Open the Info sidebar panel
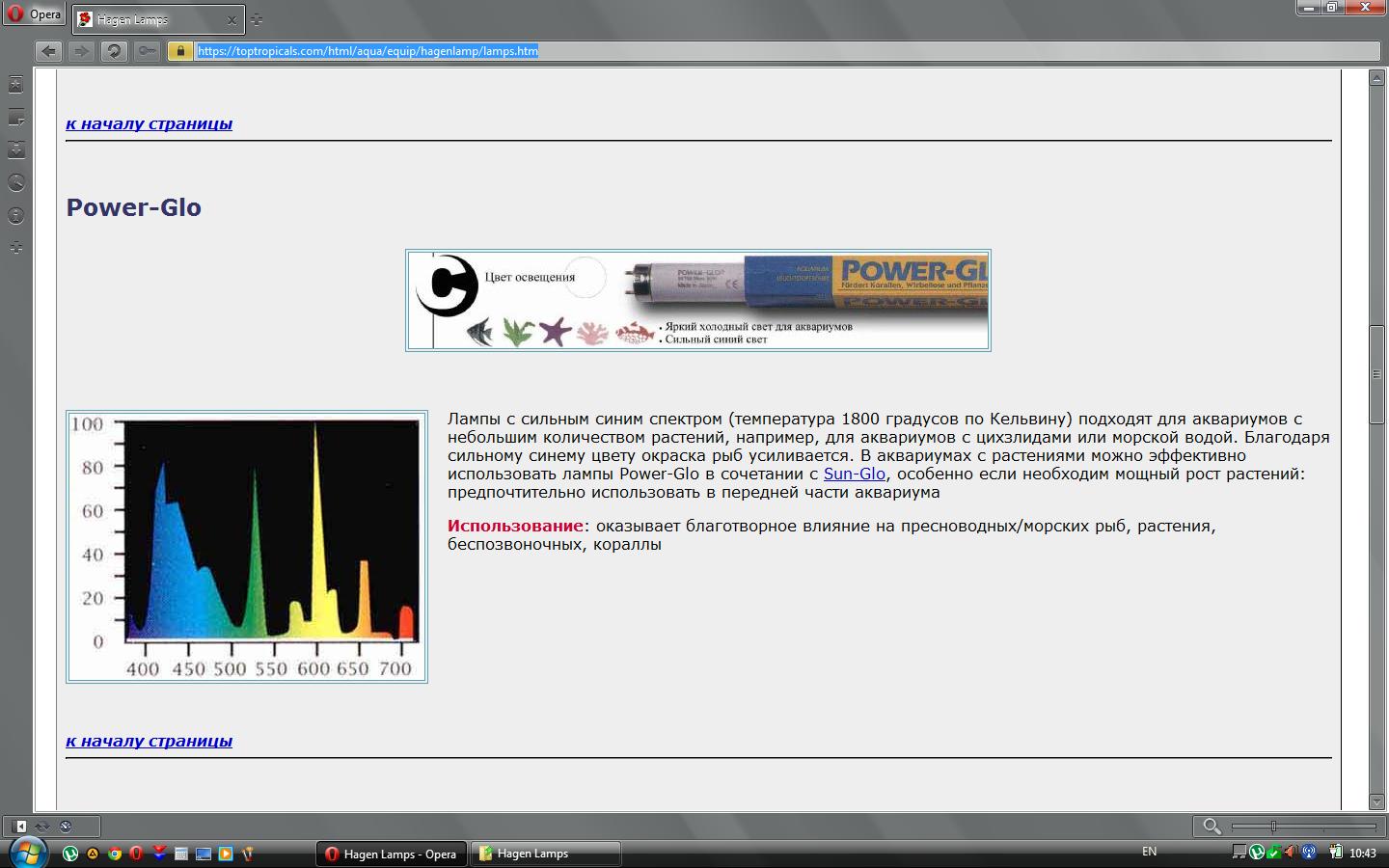The width and height of the screenshot is (1389, 868). [15, 215]
